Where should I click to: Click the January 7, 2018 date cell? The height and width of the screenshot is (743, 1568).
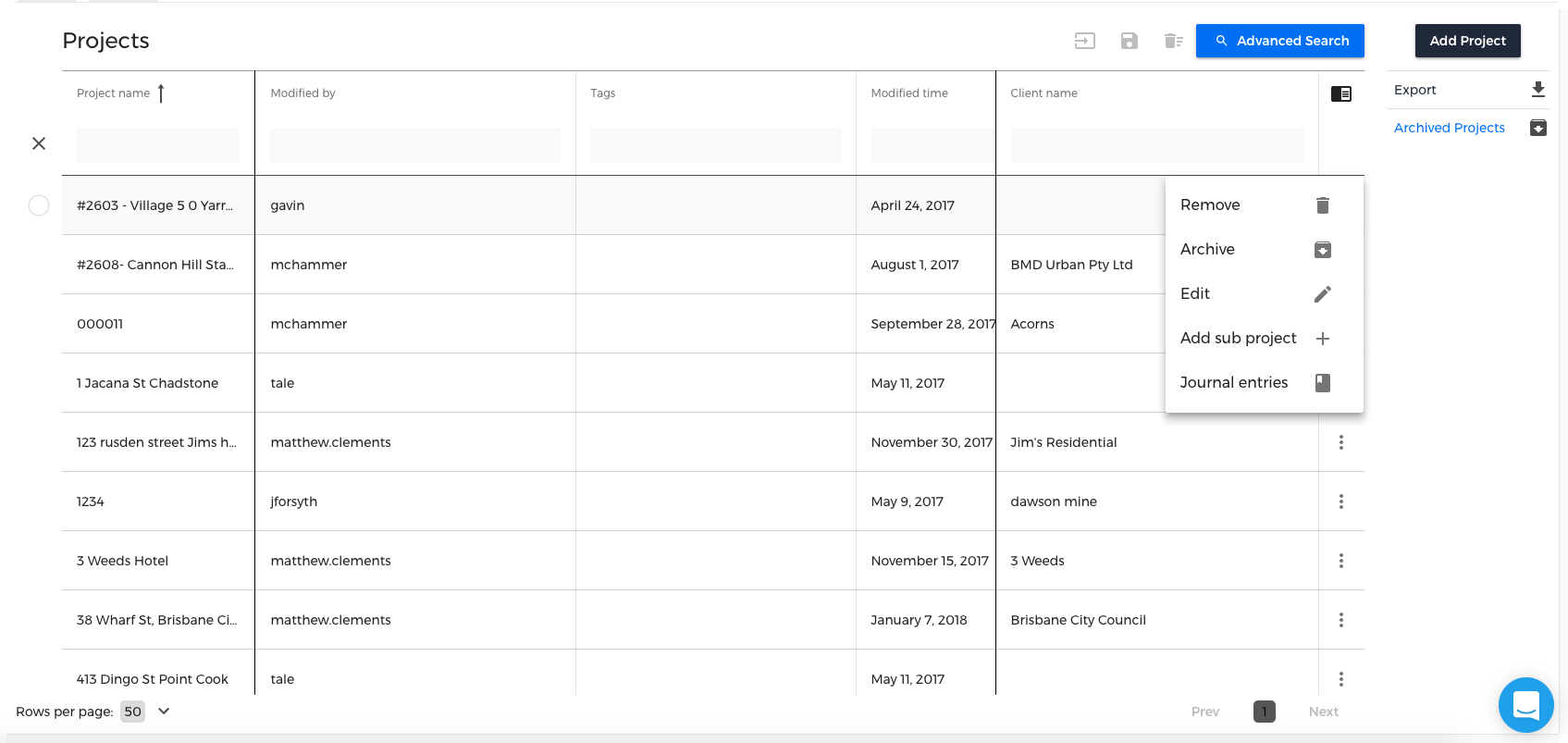pos(919,620)
